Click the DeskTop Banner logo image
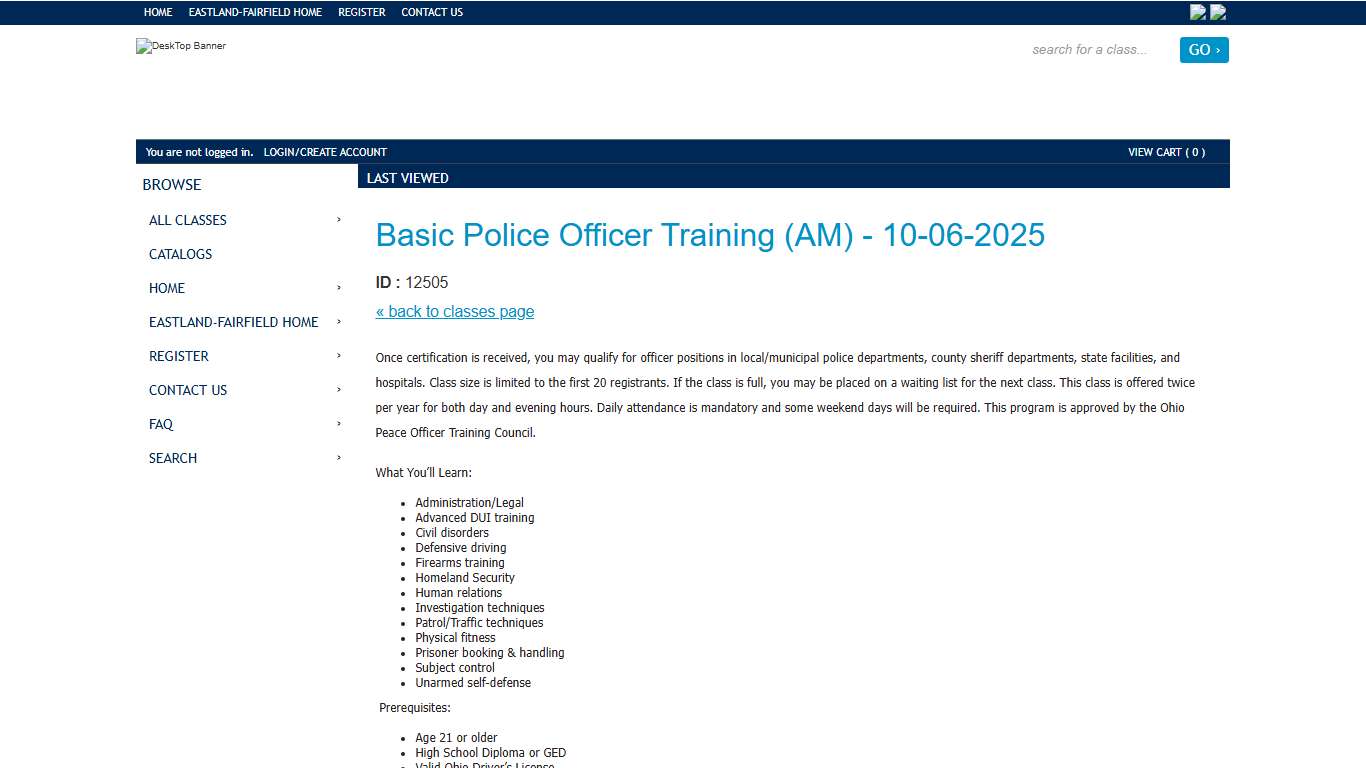1366x768 pixels. [x=181, y=46]
